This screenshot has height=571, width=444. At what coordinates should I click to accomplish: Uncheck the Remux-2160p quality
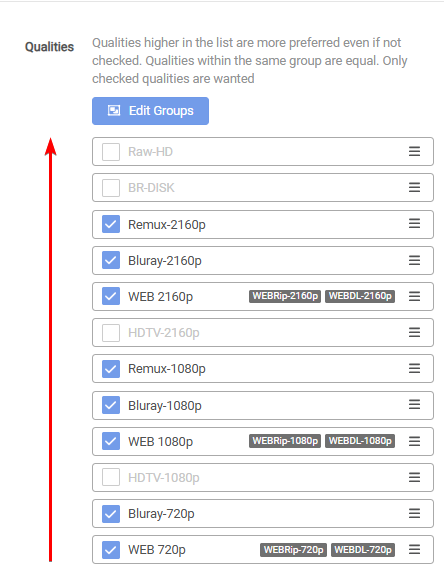point(111,224)
